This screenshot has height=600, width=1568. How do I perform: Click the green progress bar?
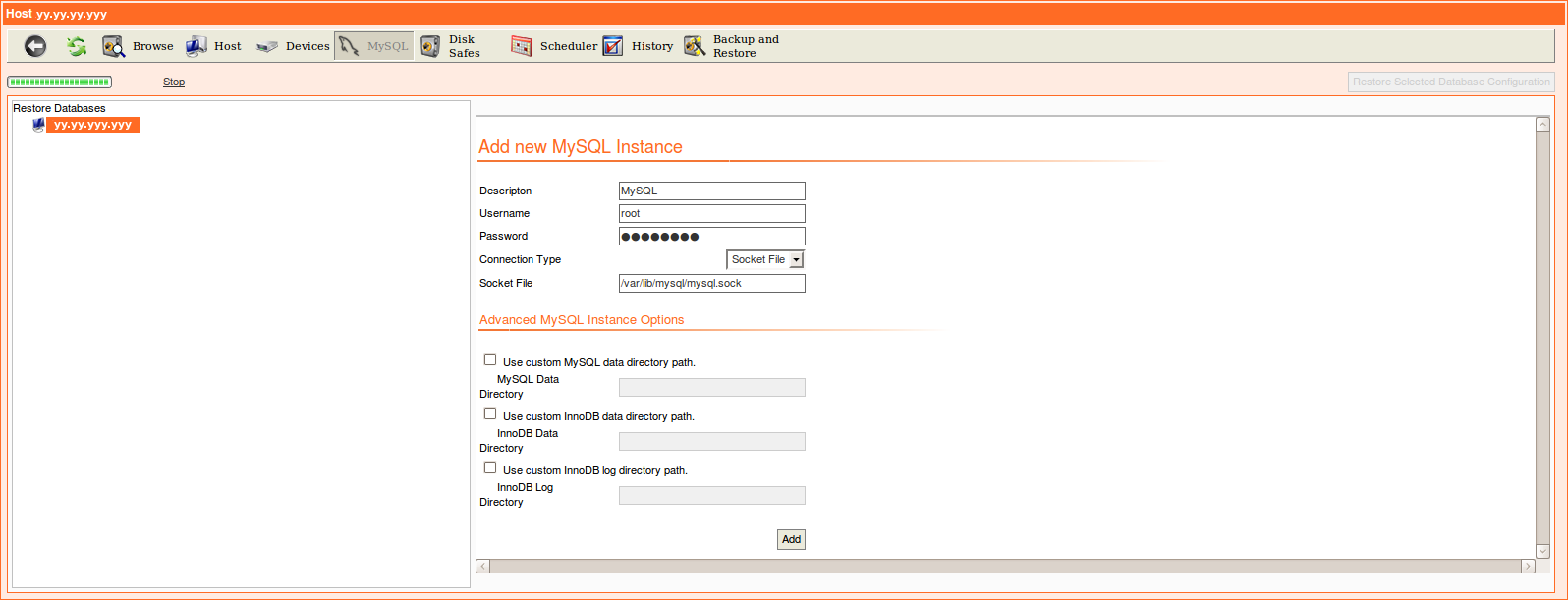point(59,82)
